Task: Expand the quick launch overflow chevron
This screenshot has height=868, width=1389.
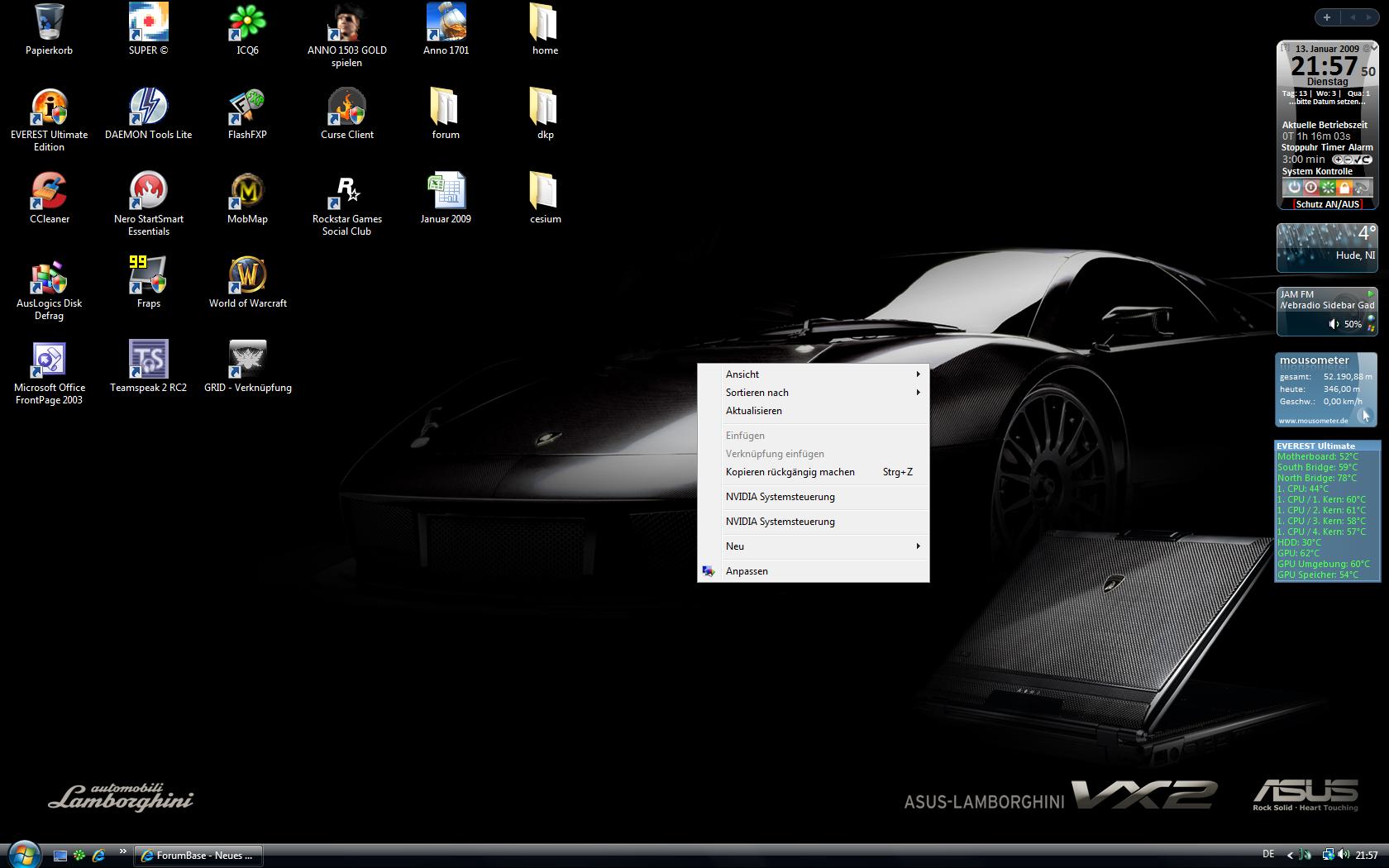Action: (123, 851)
